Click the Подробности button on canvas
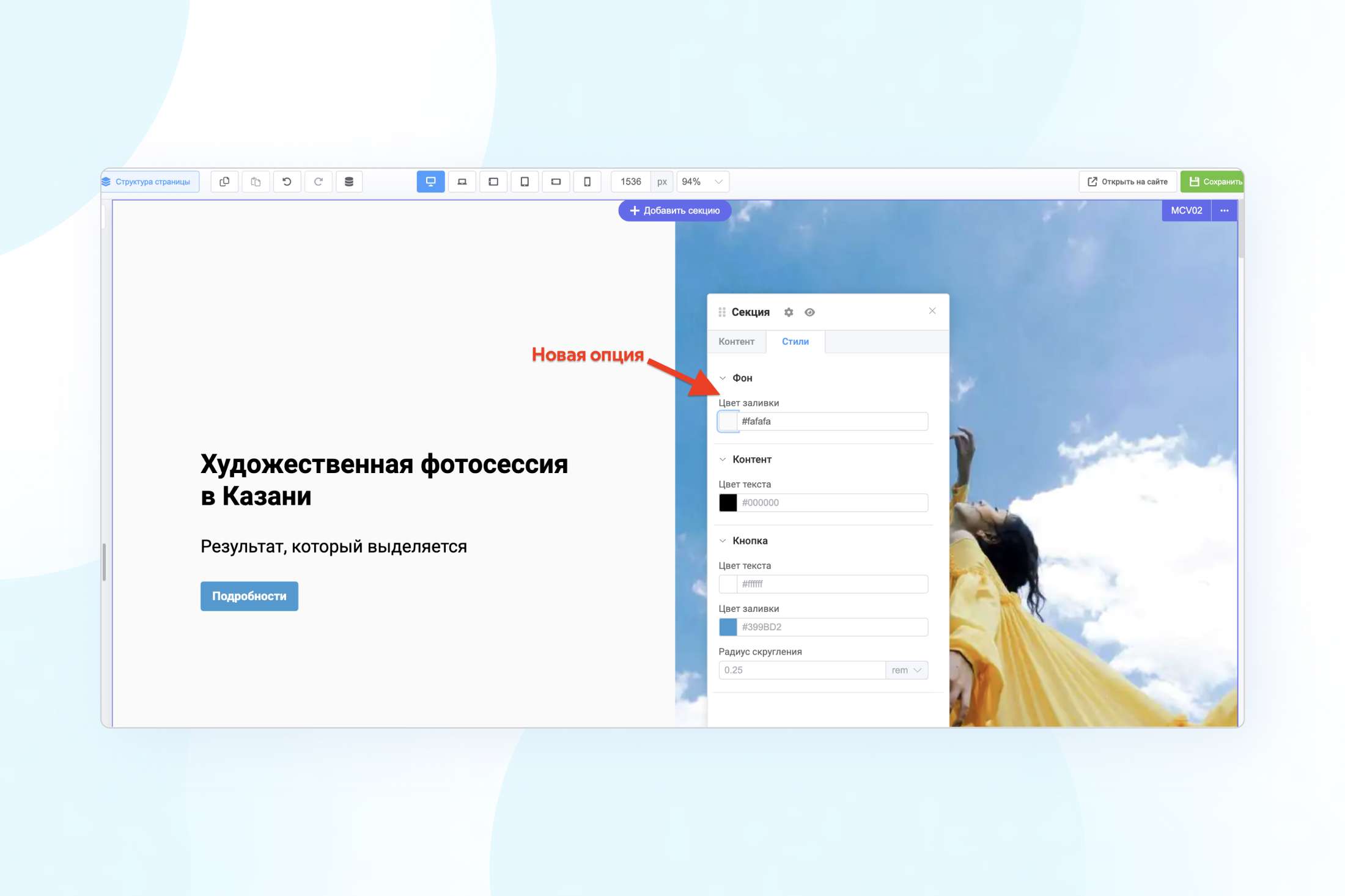1345x896 pixels. (x=249, y=596)
